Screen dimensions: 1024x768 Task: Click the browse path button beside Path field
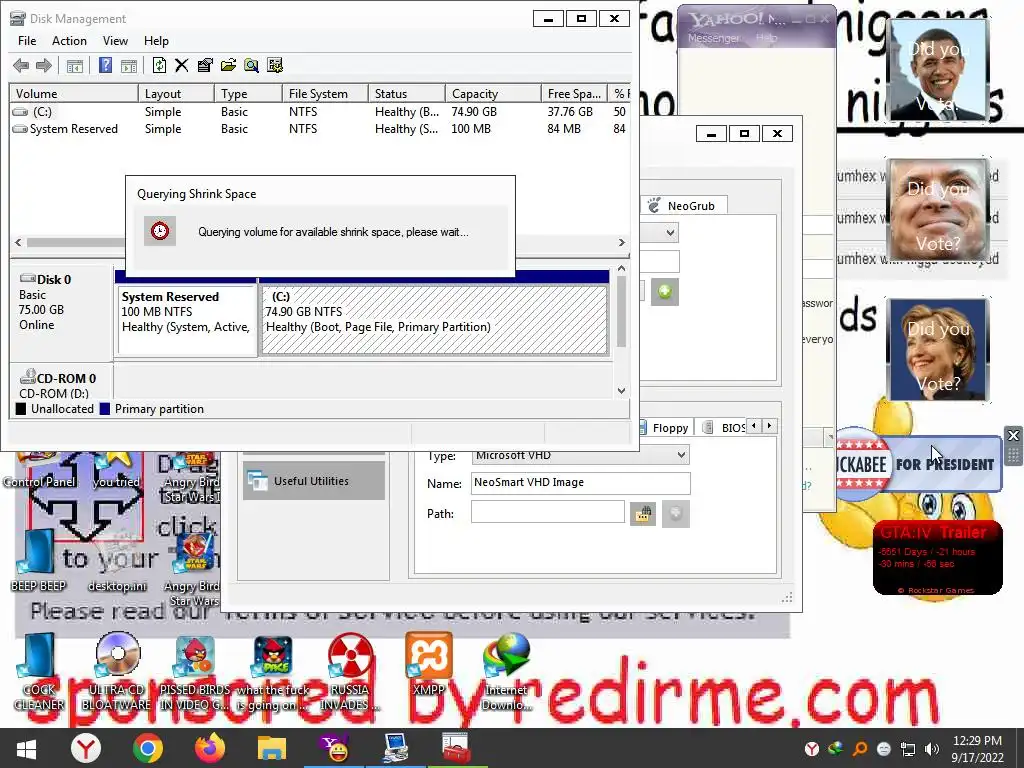[643, 514]
